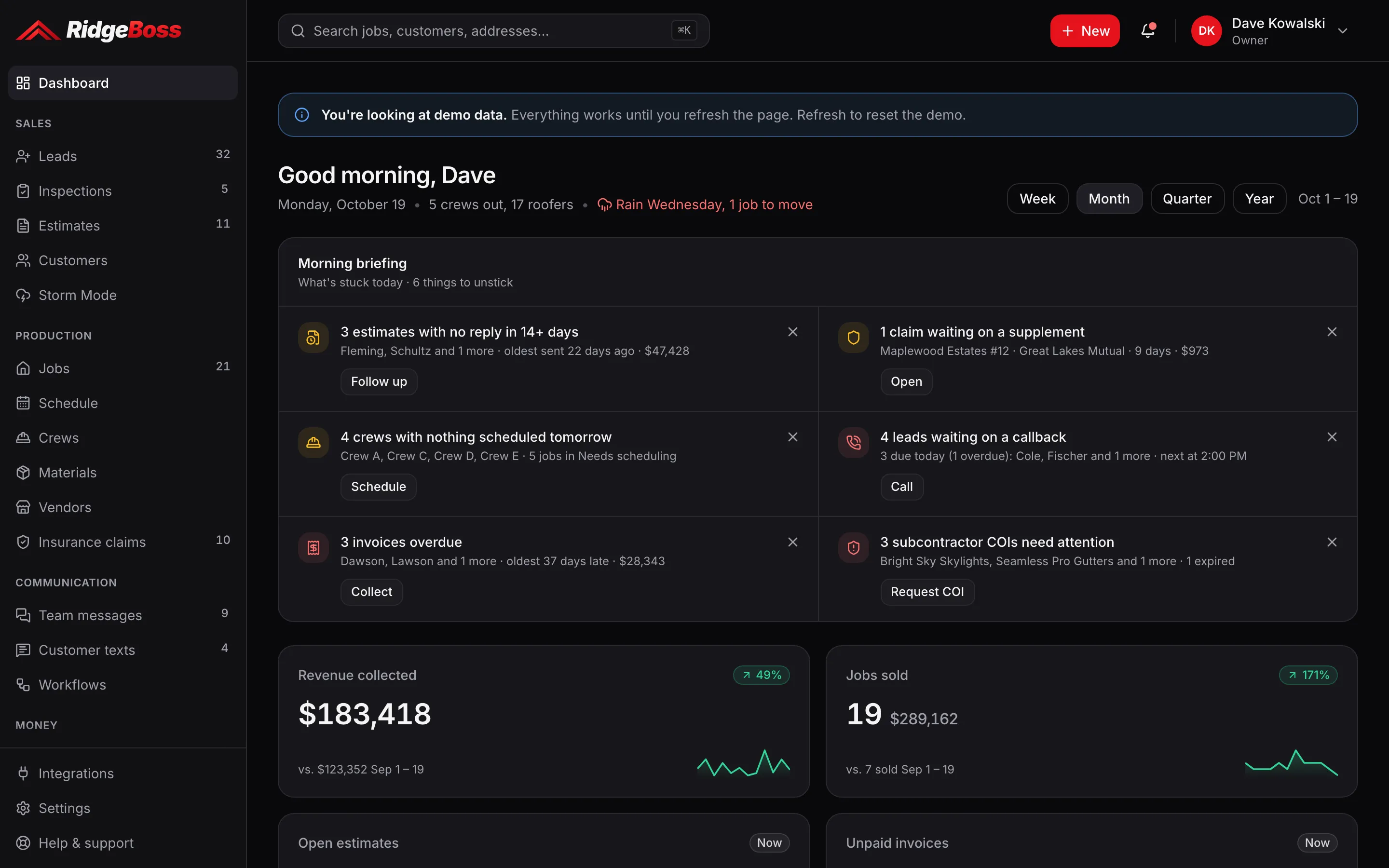The image size is (1389, 868).
Task: Click the info icon in demo banner
Action: pos(302,115)
